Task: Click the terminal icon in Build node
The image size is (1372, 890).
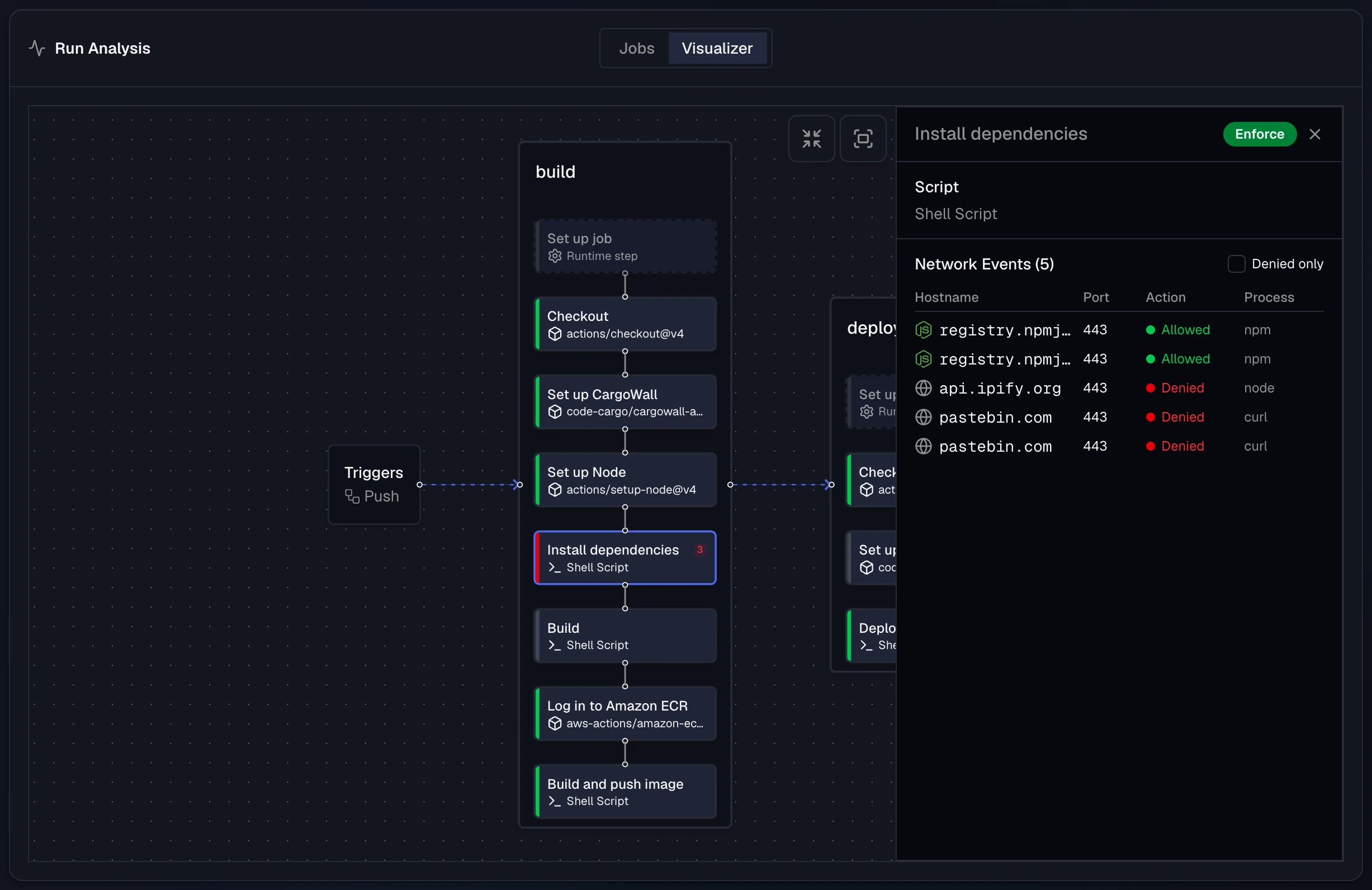Action: pyautogui.click(x=555, y=645)
